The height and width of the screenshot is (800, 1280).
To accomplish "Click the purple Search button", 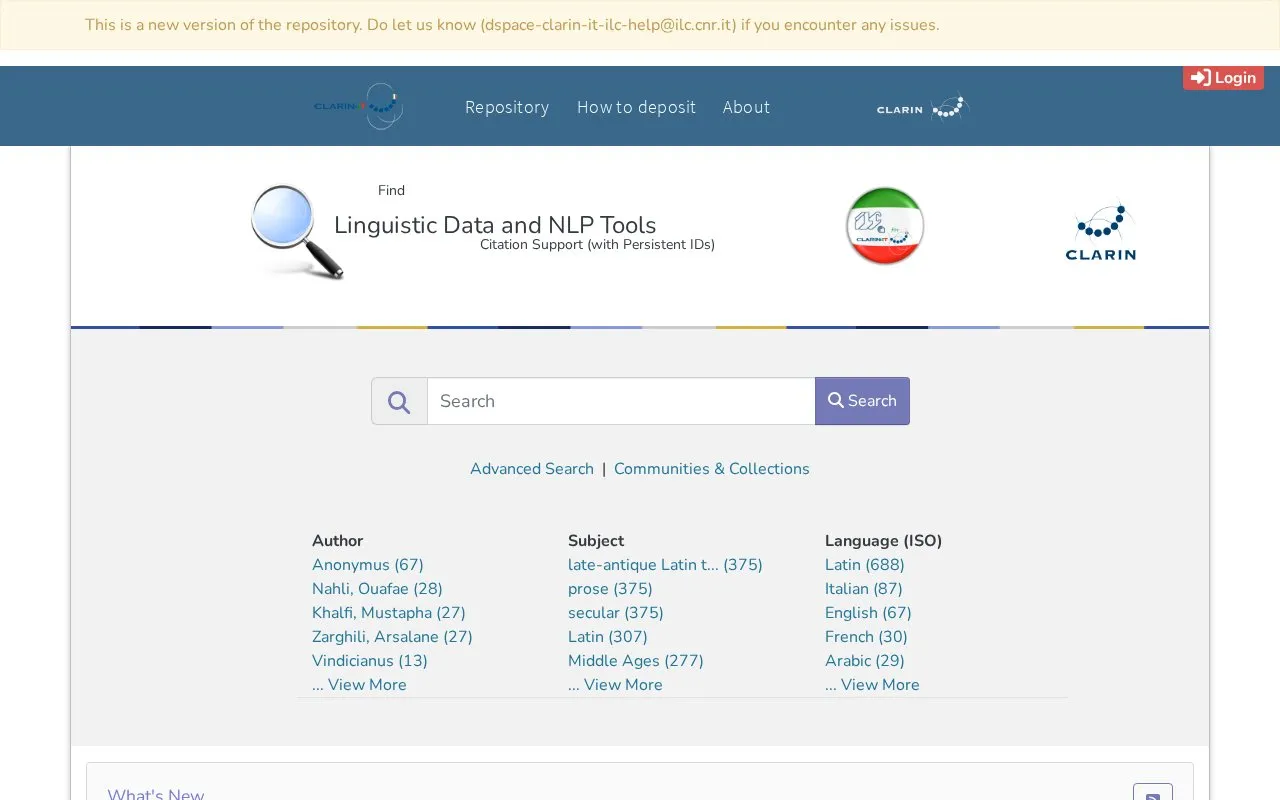I will pos(862,401).
